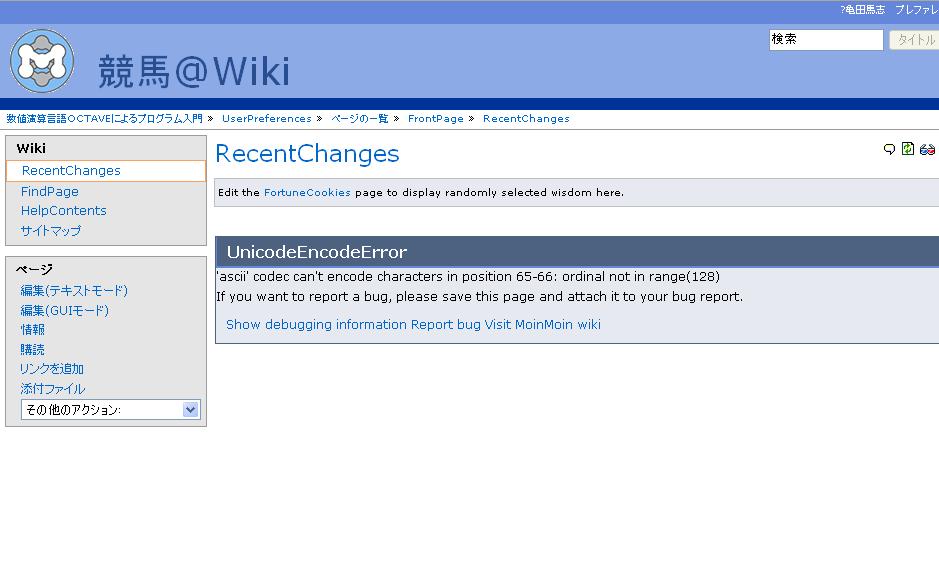
Task: Click inside the 検索 search field
Action: (x=825, y=40)
